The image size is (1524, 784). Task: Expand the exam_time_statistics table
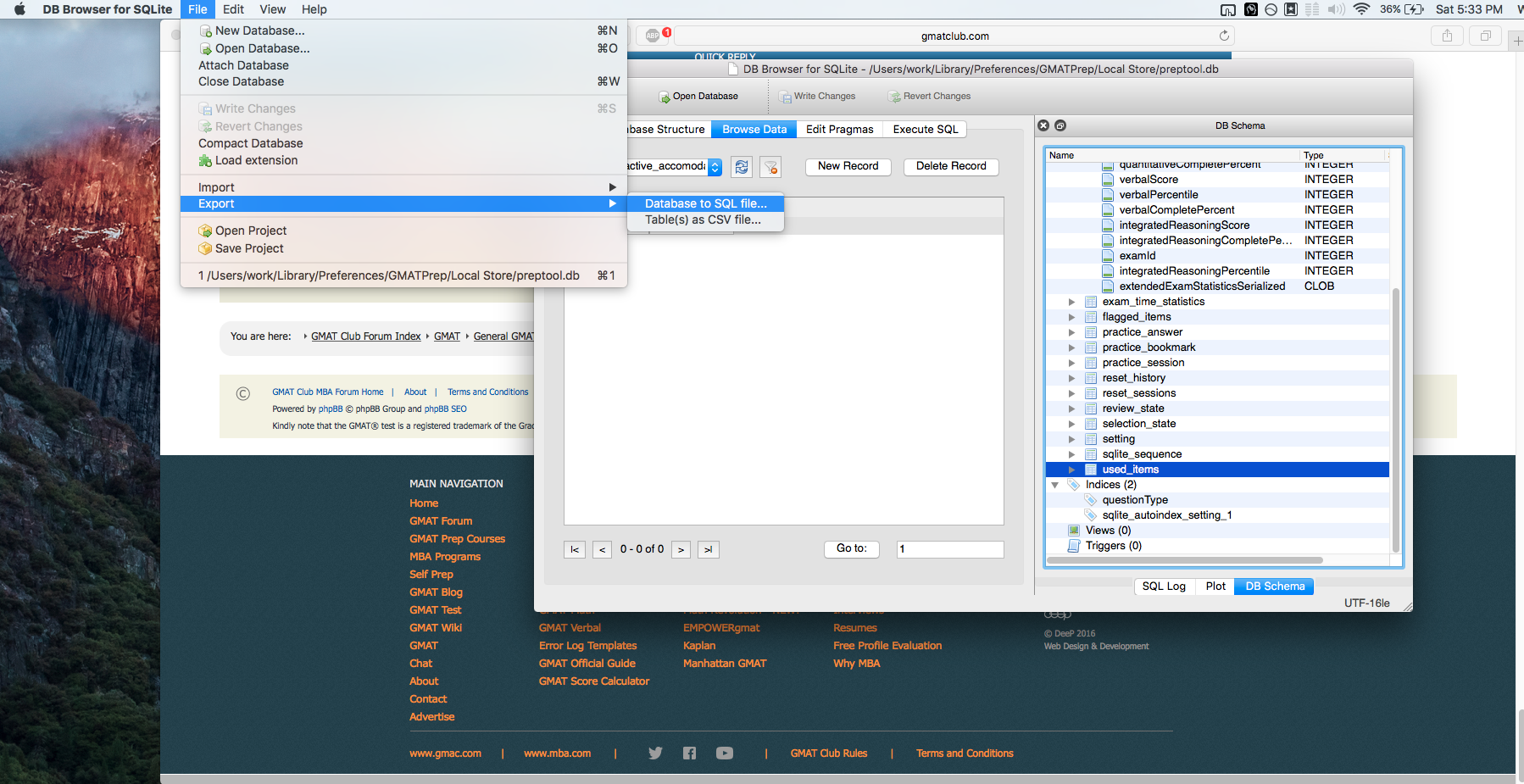1071,302
